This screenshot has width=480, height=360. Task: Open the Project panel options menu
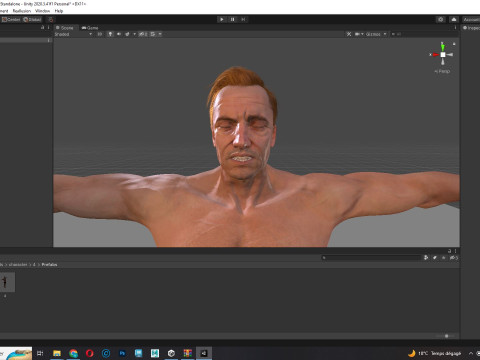tap(455, 251)
